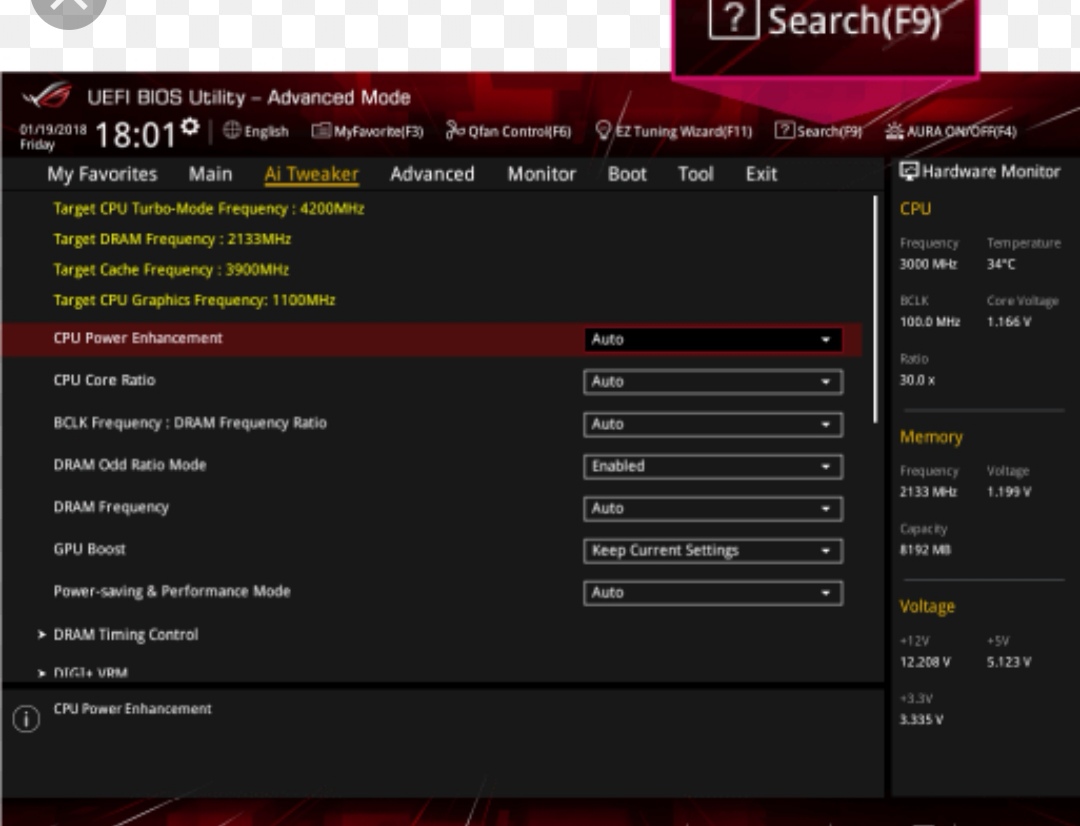Select the GPU Boost label
1080x826 pixels.
click(x=90, y=549)
